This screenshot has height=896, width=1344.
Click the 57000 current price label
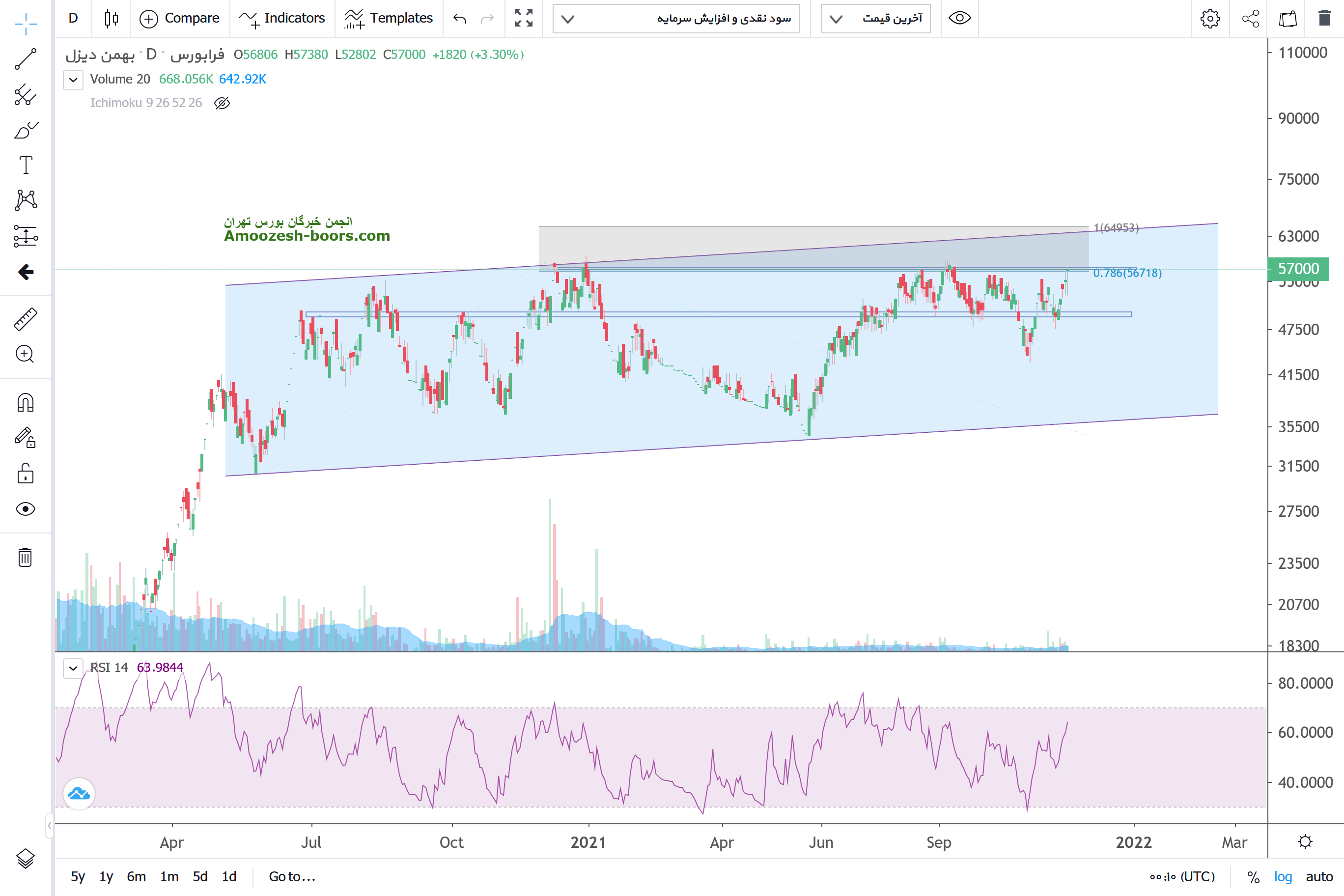(1296, 269)
